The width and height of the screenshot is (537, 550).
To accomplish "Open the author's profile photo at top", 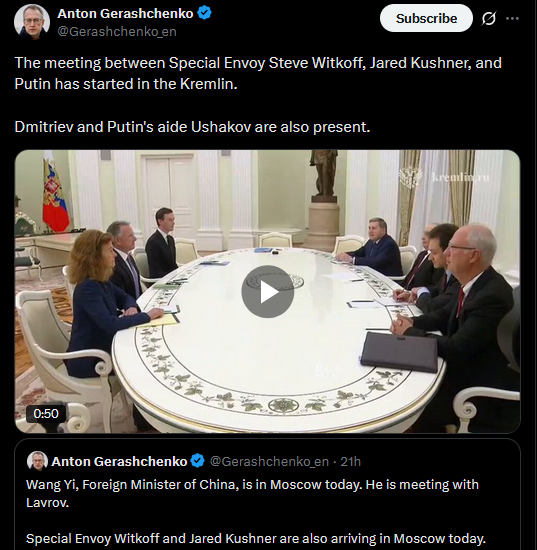I will pos(32,22).
